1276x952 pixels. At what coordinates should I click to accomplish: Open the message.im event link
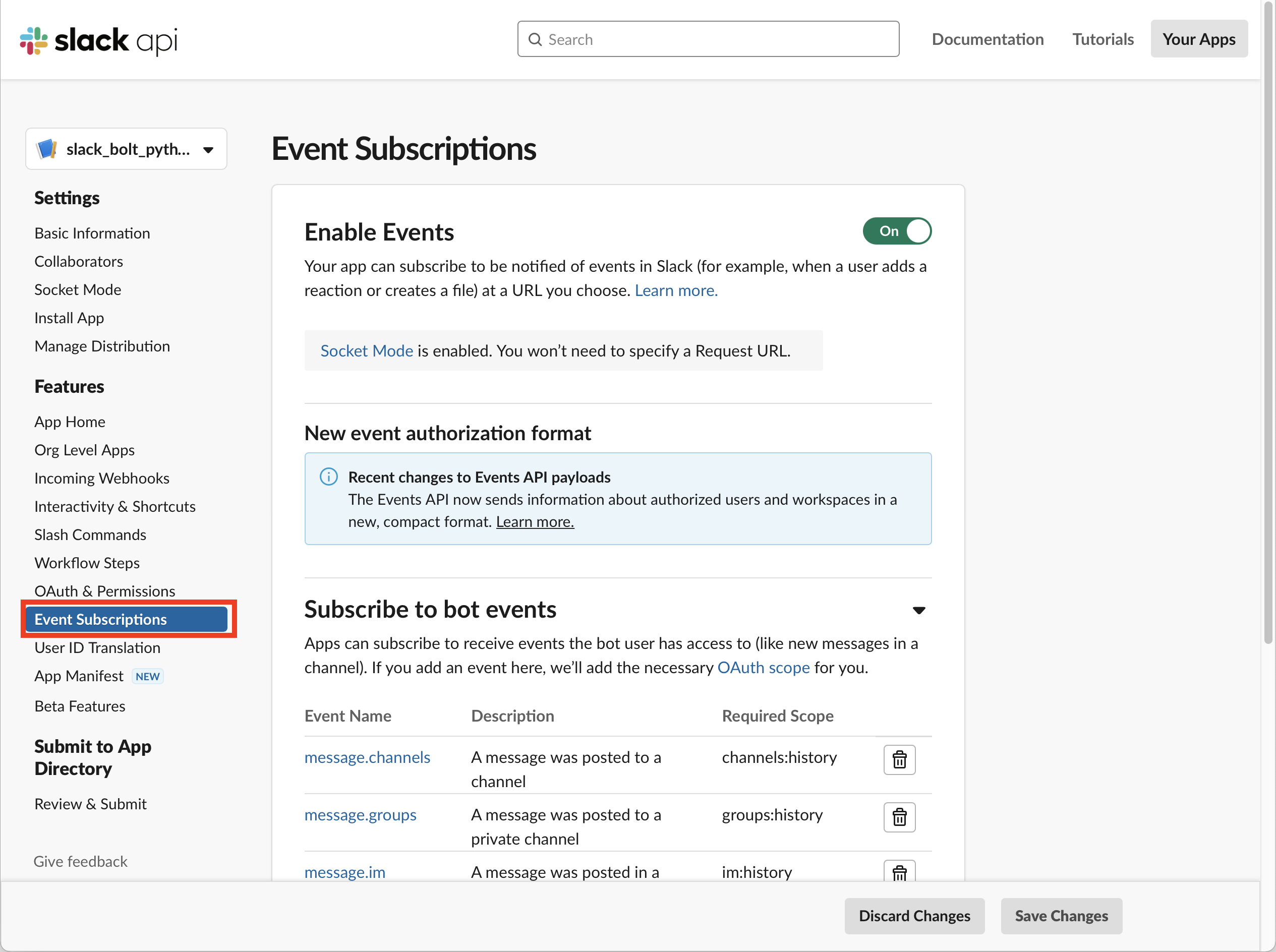[x=344, y=872]
